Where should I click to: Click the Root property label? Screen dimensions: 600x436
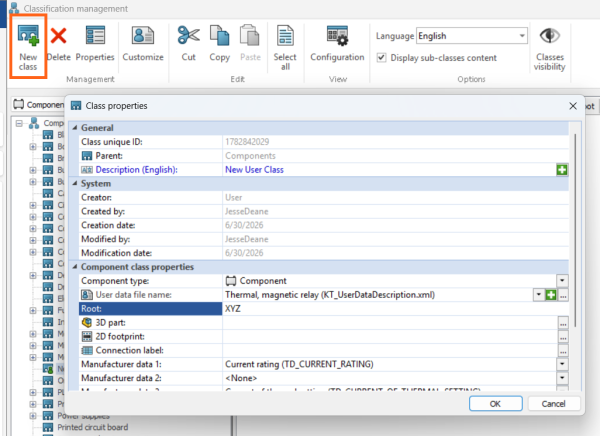pyautogui.click(x=150, y=309)
